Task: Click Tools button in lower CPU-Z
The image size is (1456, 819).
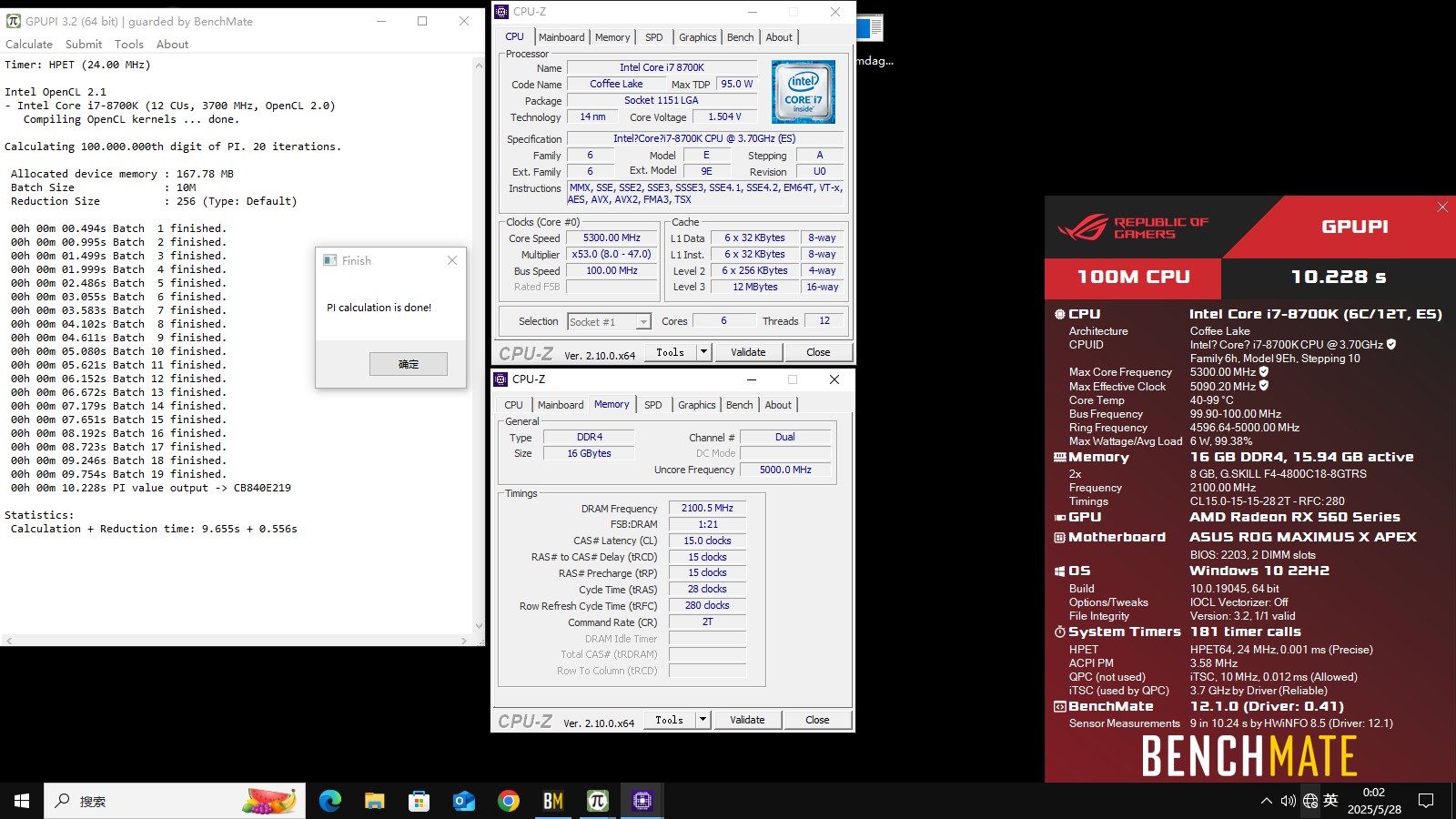Action: click(670, 720)
